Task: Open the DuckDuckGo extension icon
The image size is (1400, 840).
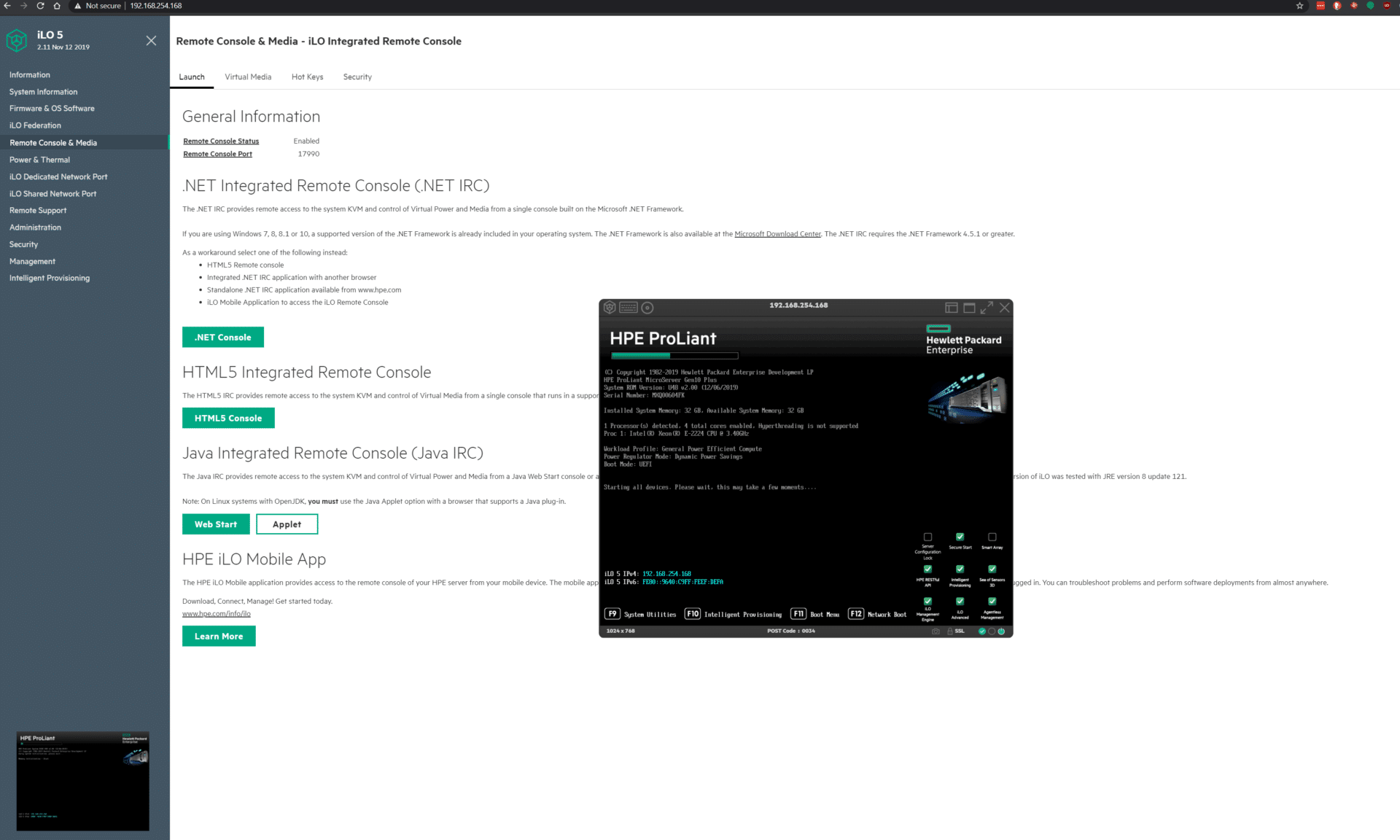Action: 1337,6
